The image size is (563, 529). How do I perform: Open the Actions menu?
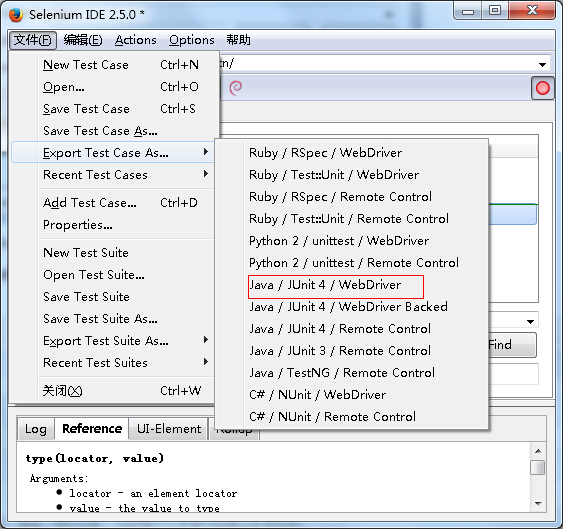point(136,40)
